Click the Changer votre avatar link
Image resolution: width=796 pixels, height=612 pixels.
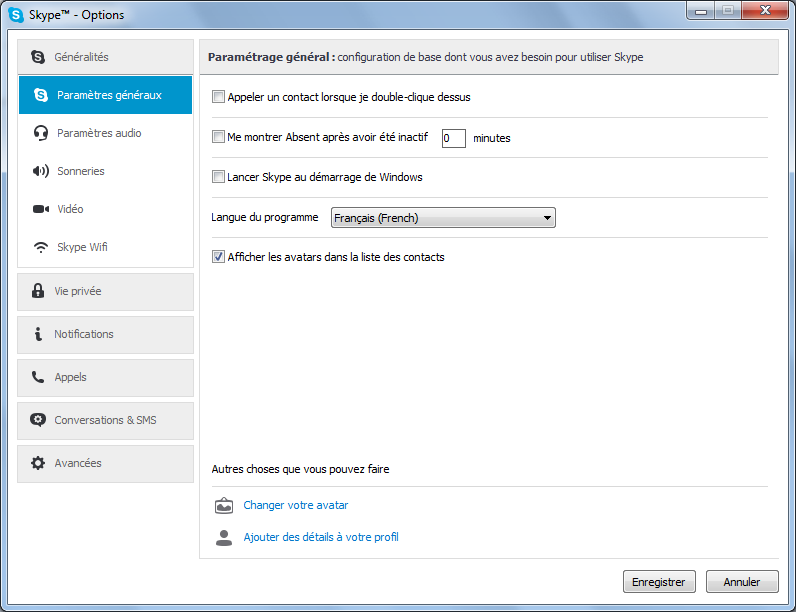click(x=296, y=505)
